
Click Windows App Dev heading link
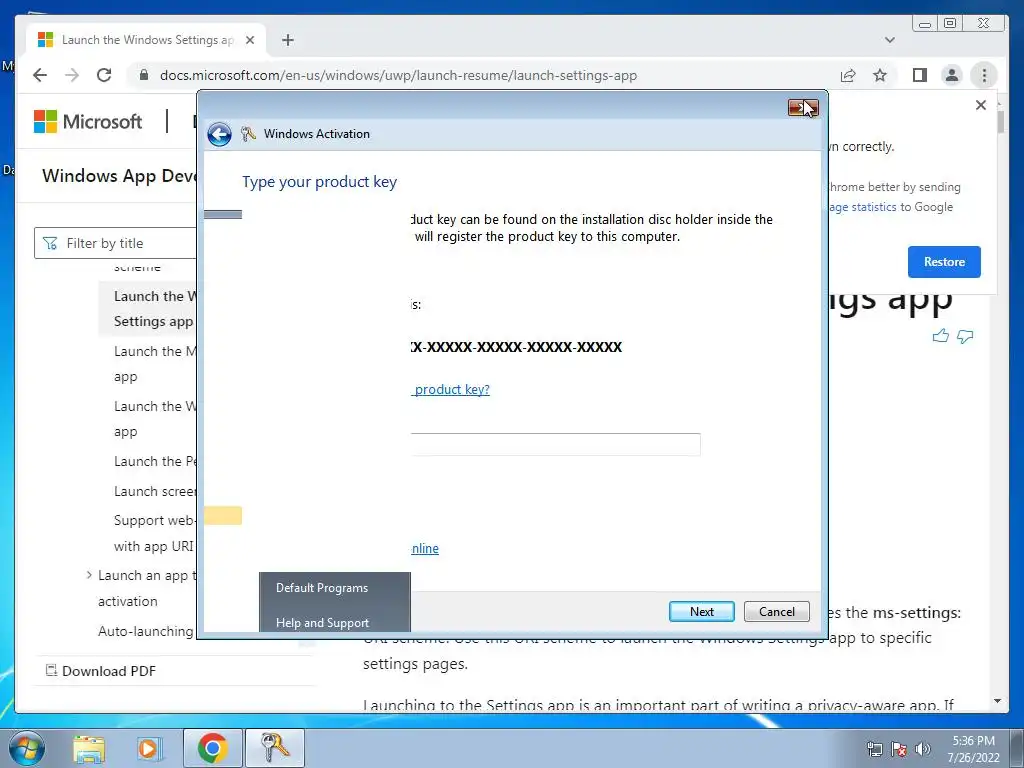pos(119,176)
